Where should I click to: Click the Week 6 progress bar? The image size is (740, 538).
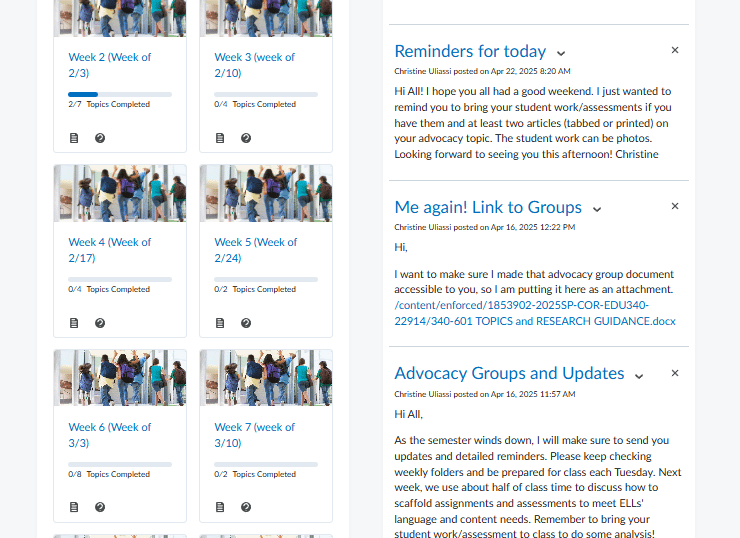tap(120, 464)
